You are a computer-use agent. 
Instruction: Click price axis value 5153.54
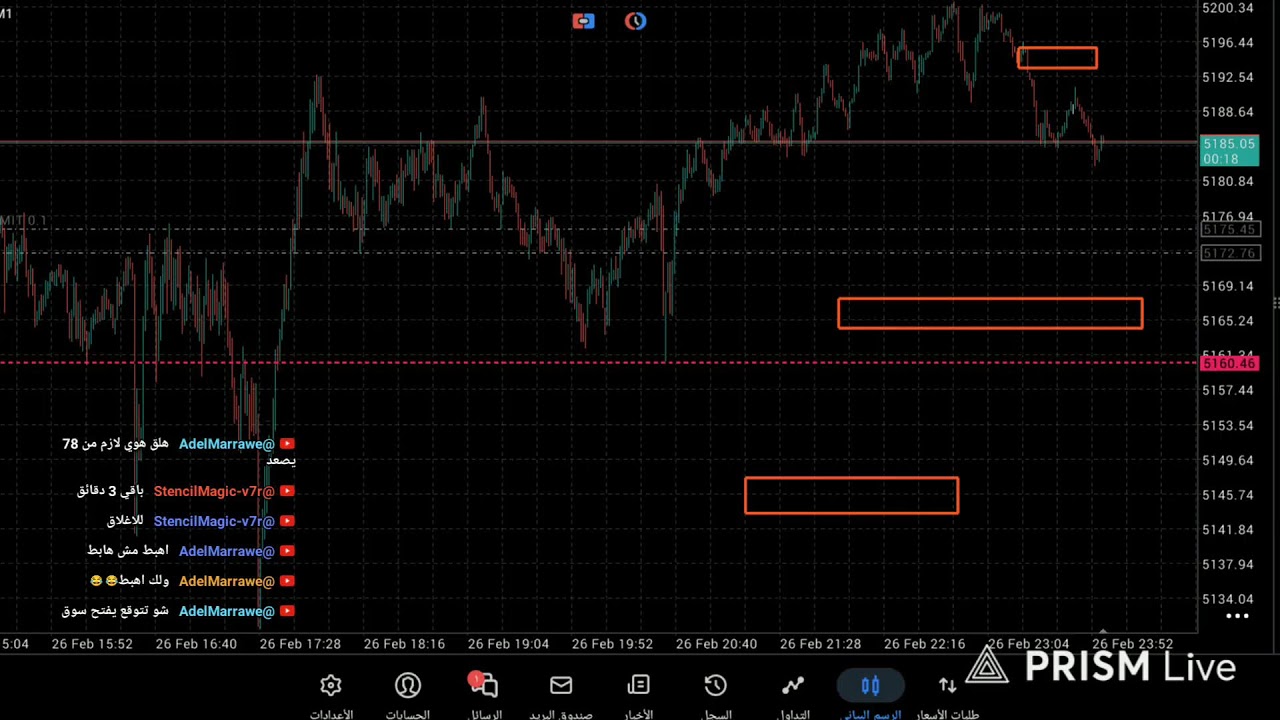point(1228,426)
